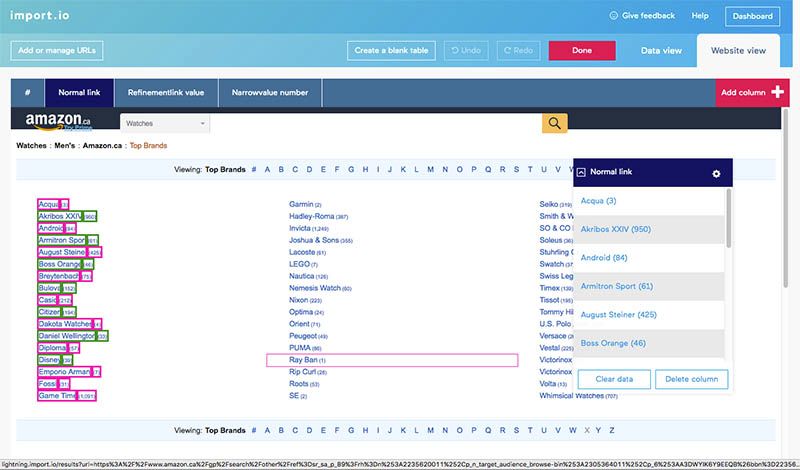Screen dimensions: 800x470
Task: Click the Redo button
Action: point(518,51)
